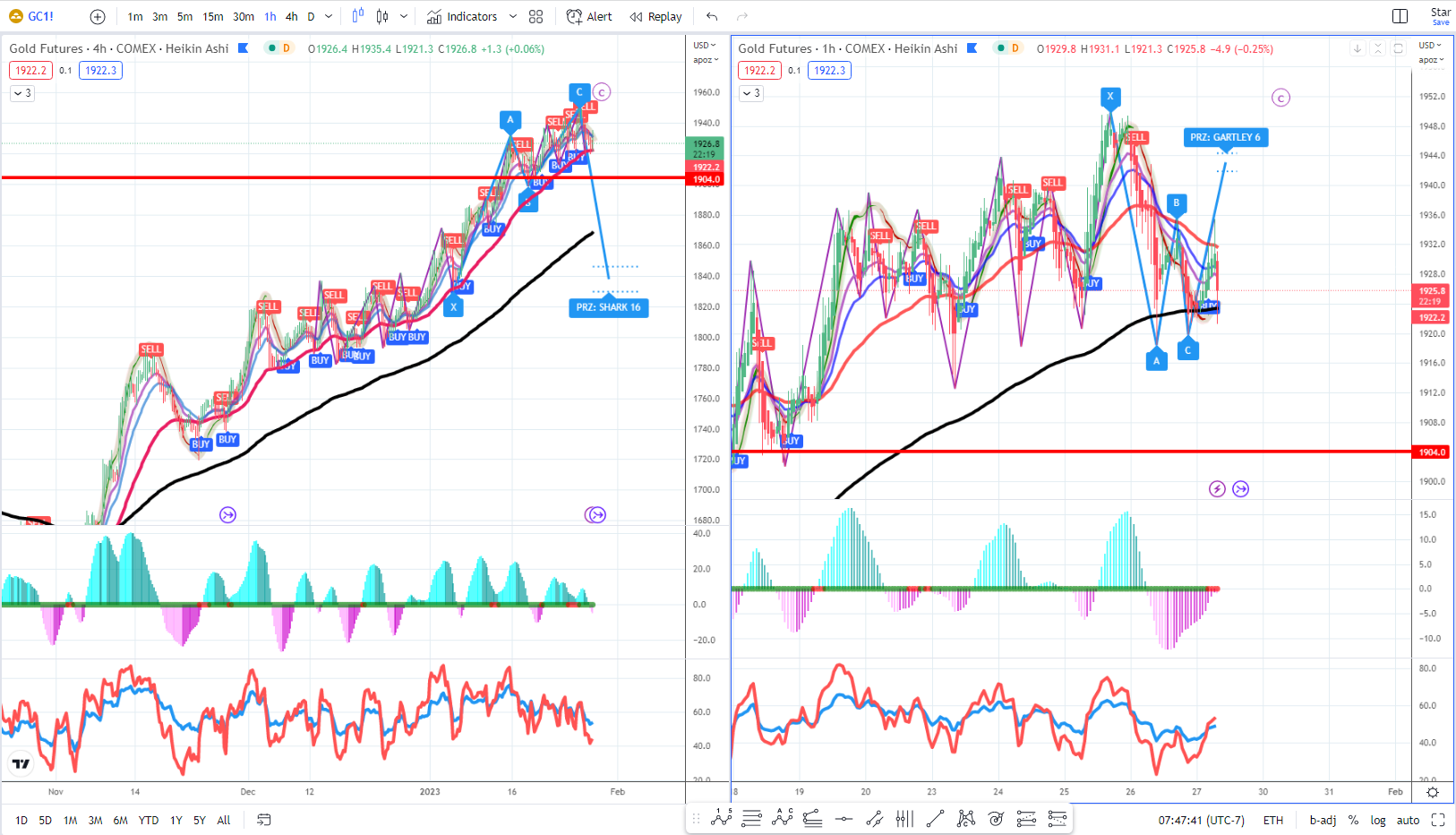The height and width of the screenshot is (835, 1456).
Task: Open the layout setup icon
Action: pos(1400,16)
